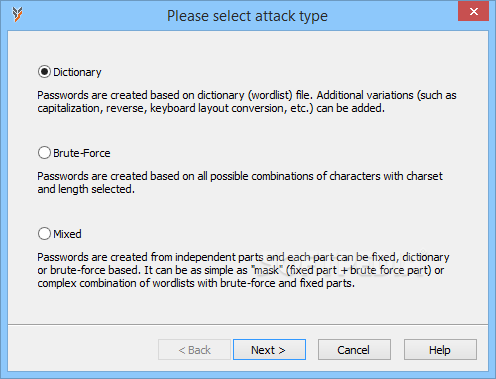Choose the Brute-Force radio button circle
This screenshot has height=379, width=496.
tap(44, 153)
